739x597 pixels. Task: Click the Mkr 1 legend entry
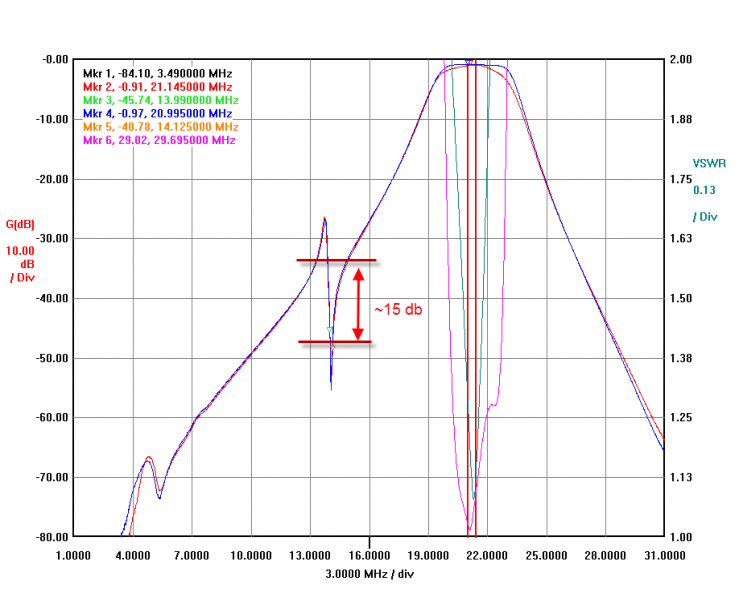[x=155, y=74]
